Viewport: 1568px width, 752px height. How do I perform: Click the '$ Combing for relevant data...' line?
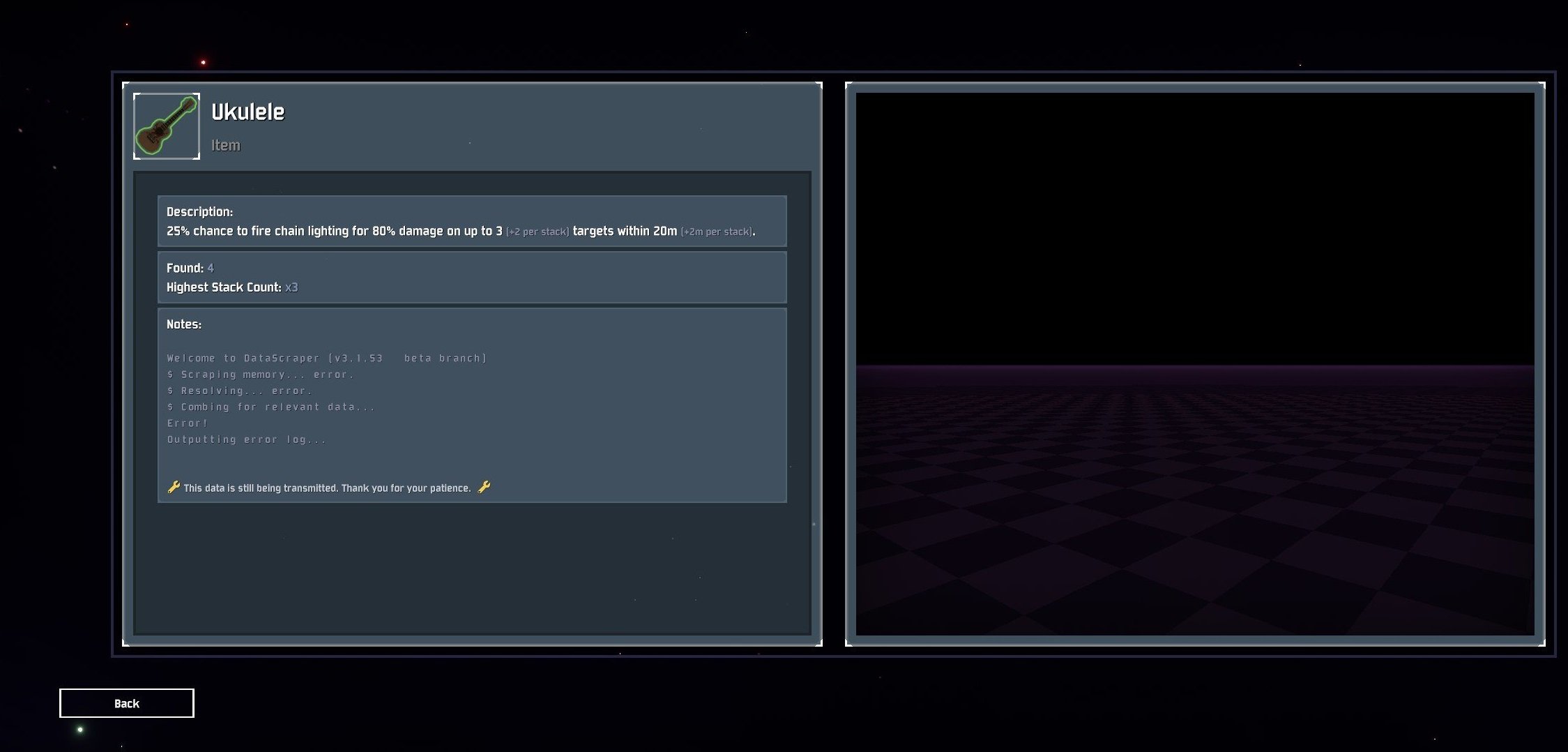click(271, 407)
